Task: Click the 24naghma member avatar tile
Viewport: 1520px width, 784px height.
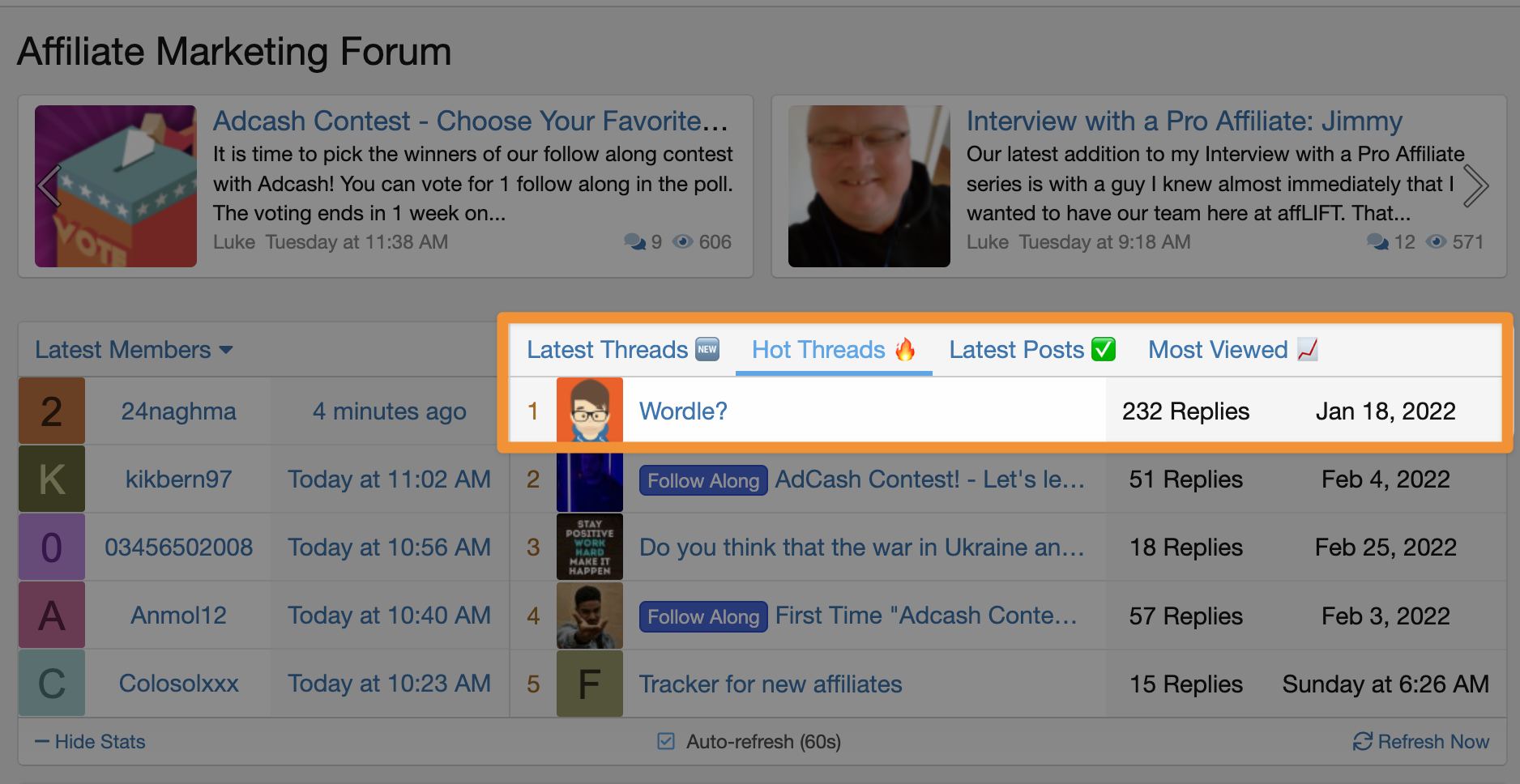Action: point(52,411)
